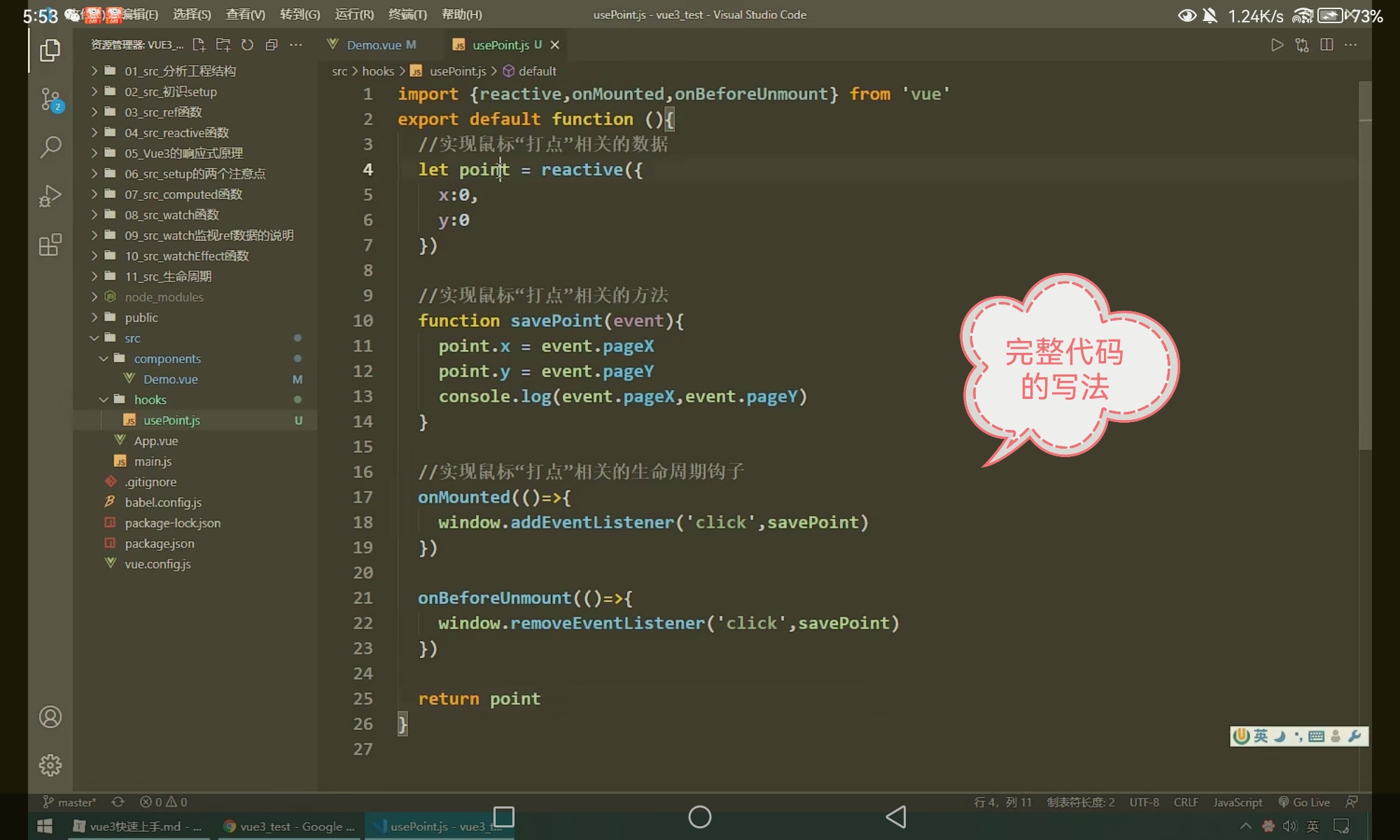The height and width of the screenshot is (840, 1400).
Task: Refresh the explorer file tree
Action: (x=247, y=45)
